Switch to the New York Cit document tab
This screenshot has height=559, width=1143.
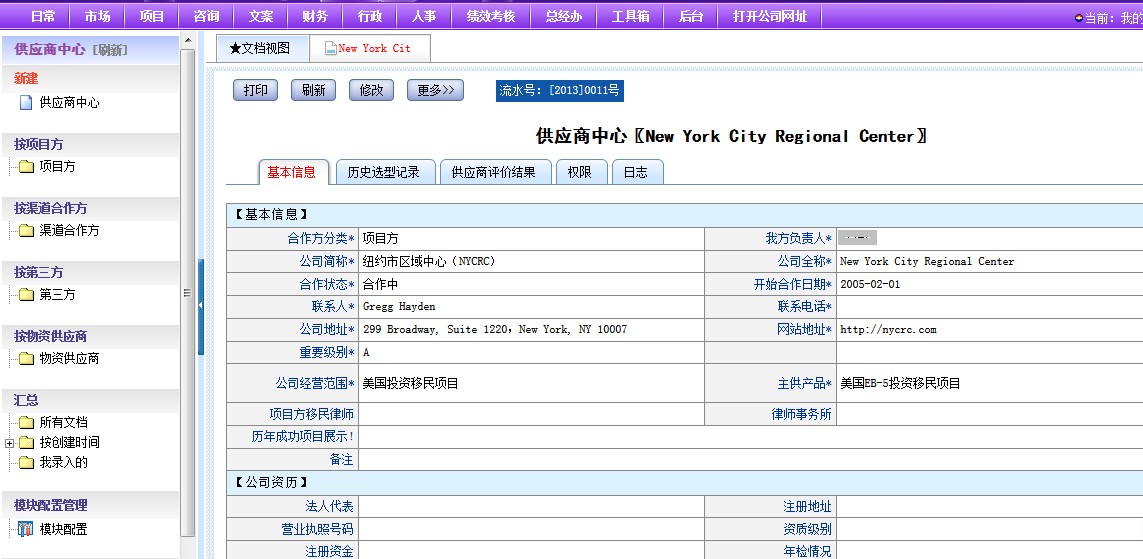(x=370, y=48)
